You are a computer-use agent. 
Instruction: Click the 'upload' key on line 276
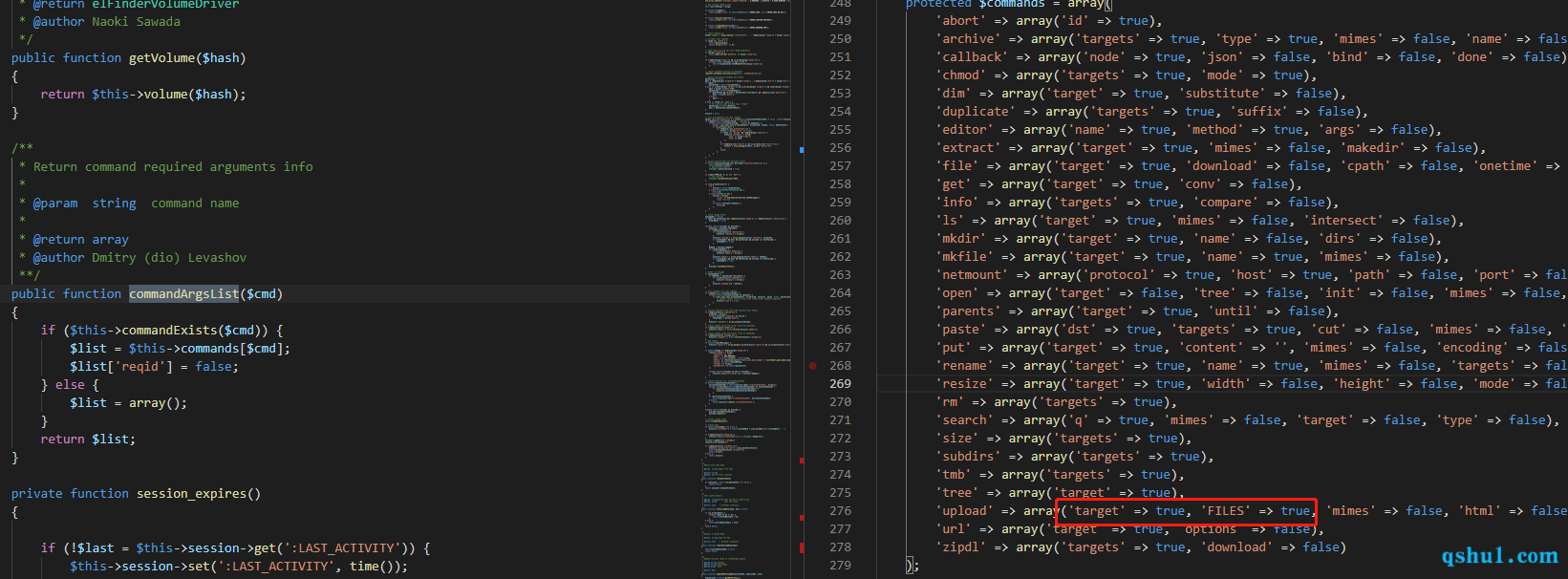(x=964, y=511)
